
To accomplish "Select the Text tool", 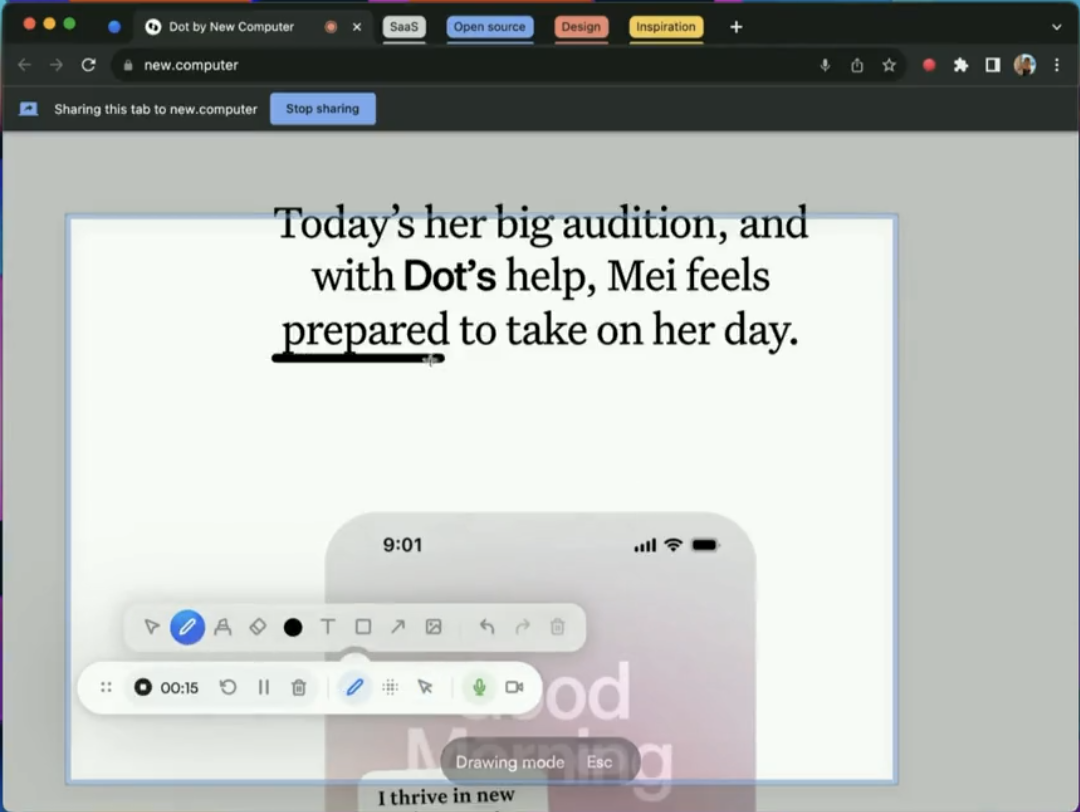I will pos(328,627).
